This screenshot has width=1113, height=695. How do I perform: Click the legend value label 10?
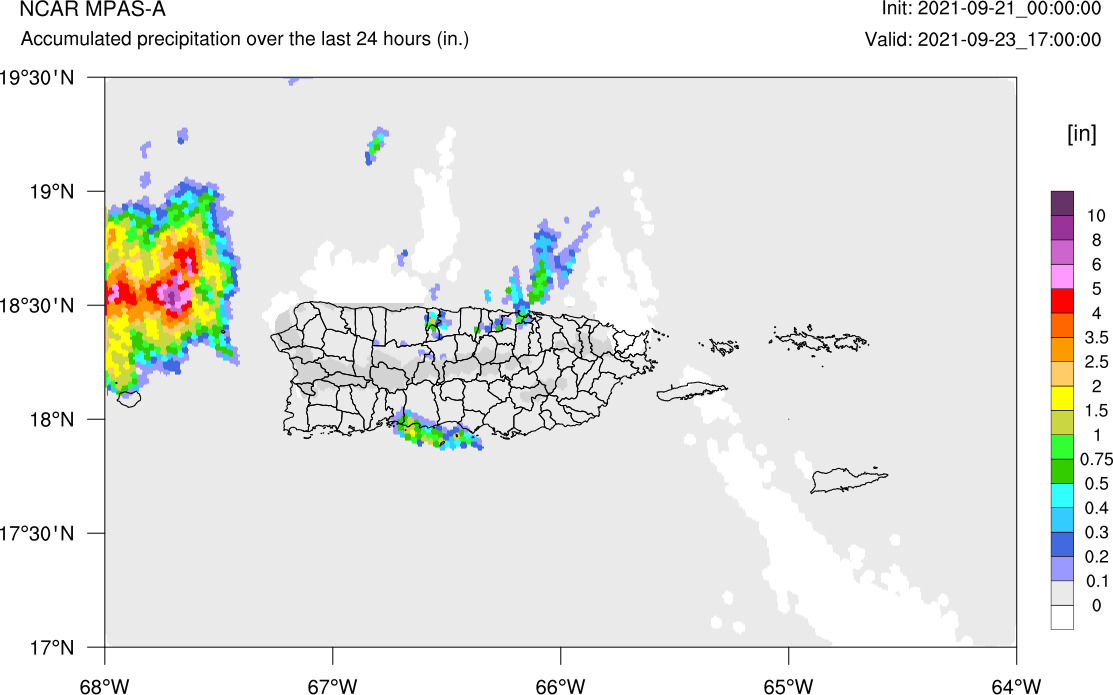click(1096, 216)
